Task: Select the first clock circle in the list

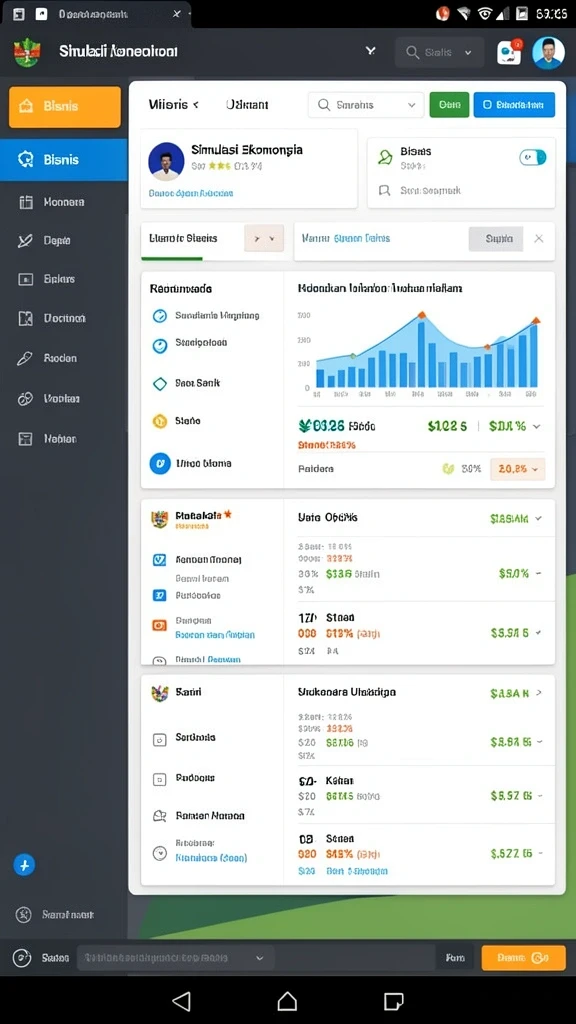Action: click(160, 316)
